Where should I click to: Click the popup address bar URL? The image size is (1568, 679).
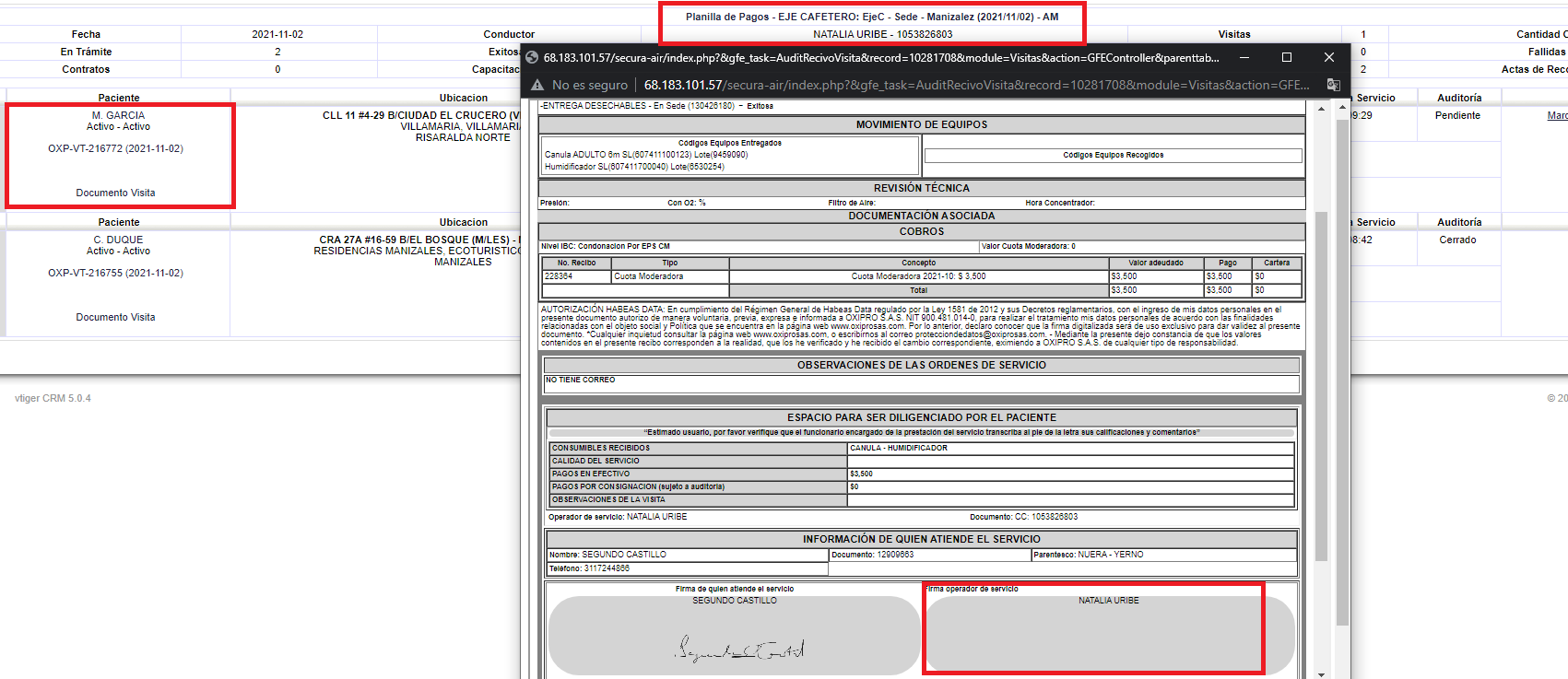[x=976, y=85]
